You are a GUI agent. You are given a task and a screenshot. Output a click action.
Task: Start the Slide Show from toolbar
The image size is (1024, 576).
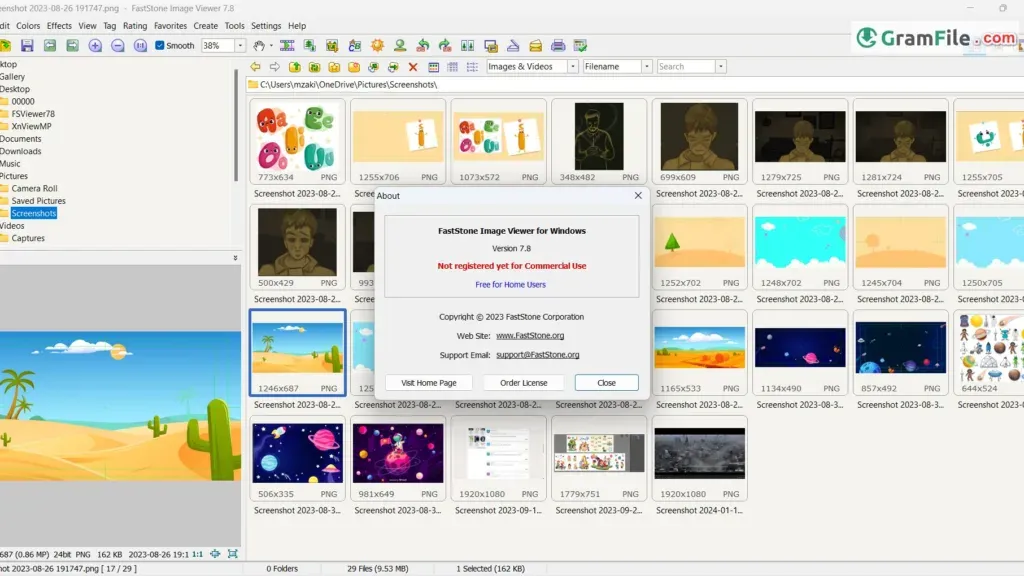pyautogui.click(x=287, y=46)
